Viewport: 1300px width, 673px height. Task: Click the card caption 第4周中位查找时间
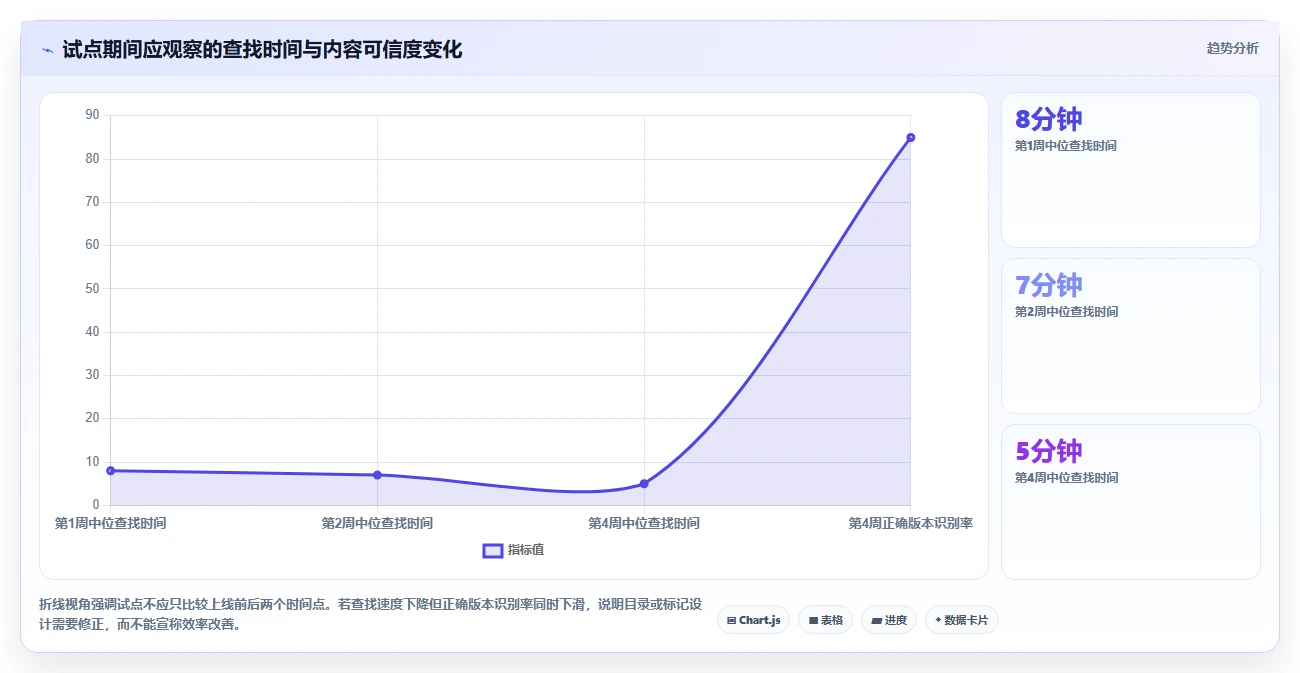coord(1066,478)
